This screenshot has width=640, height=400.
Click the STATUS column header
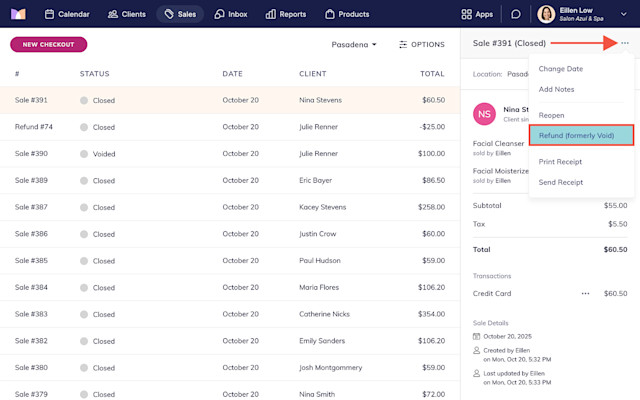[95, 74]
